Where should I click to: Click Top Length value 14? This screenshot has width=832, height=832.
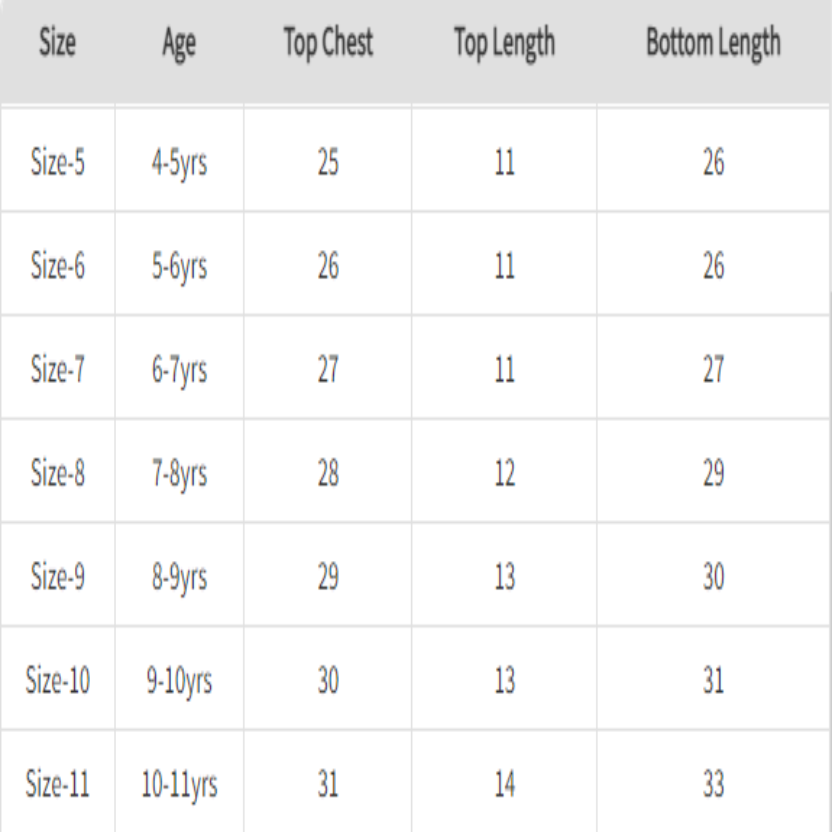[x=504, y=785]
